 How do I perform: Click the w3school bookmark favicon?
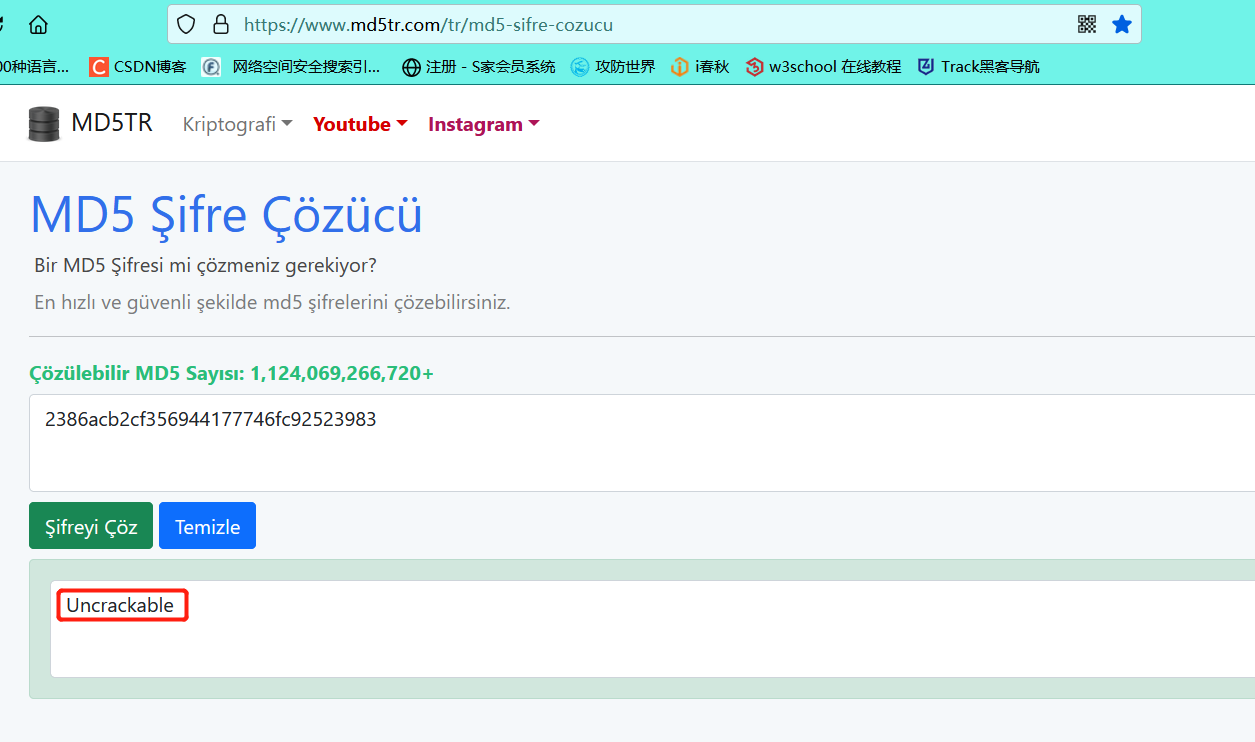755,66
